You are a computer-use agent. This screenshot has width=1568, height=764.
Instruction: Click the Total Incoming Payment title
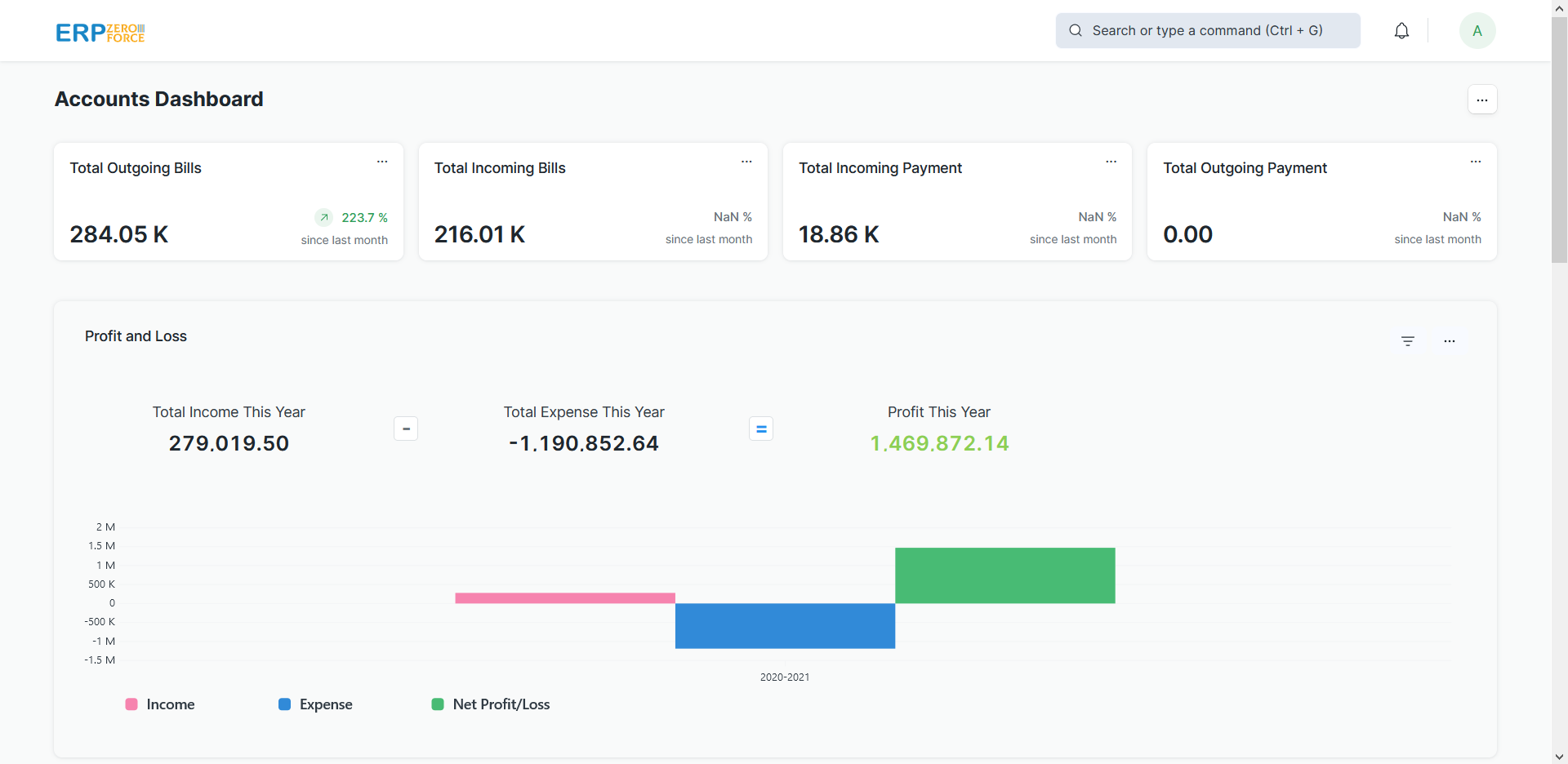click(x=880, y=168)
